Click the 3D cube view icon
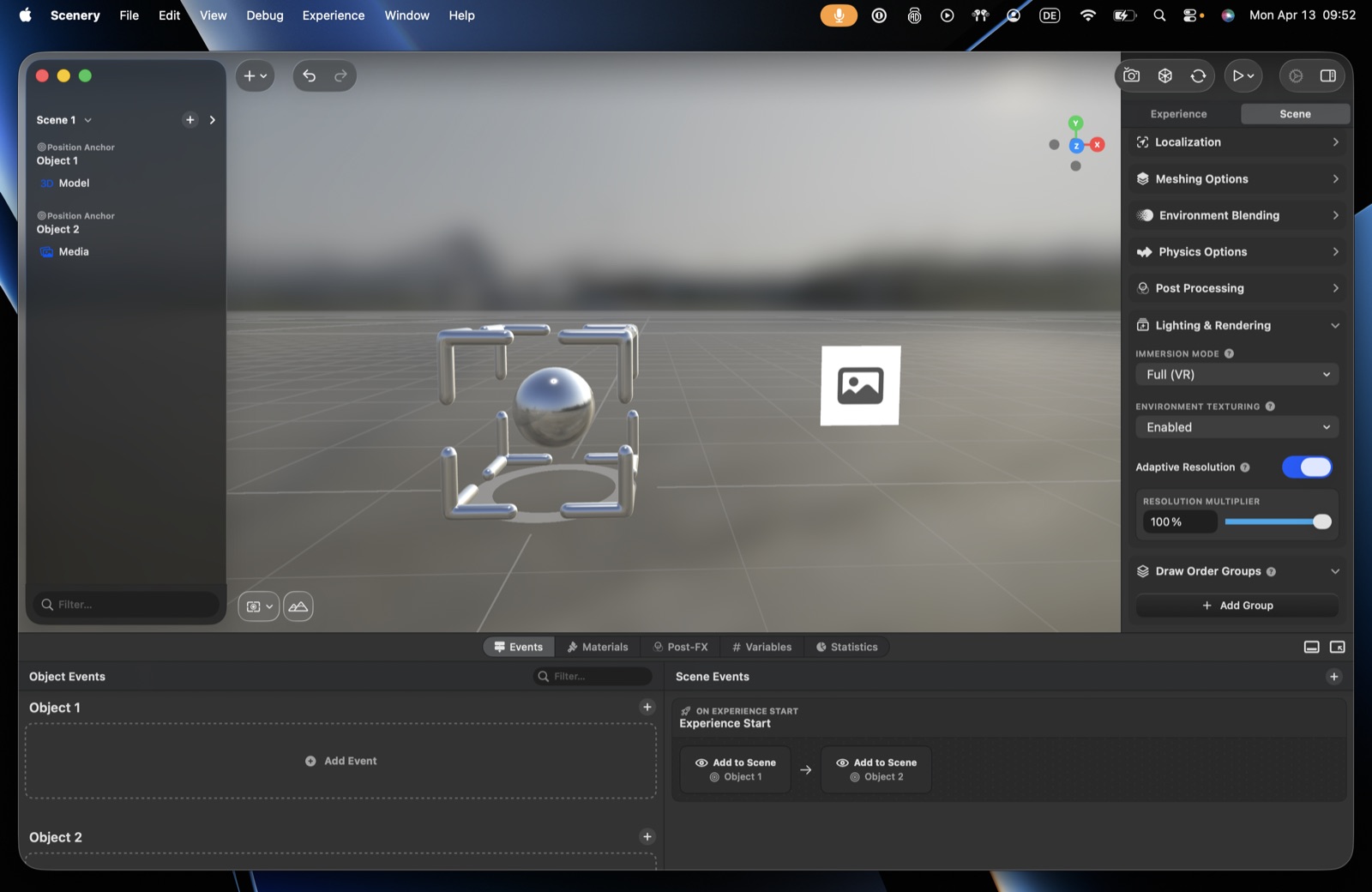The width and height of the screenshot is (1372, 892). click(1164, 75)
